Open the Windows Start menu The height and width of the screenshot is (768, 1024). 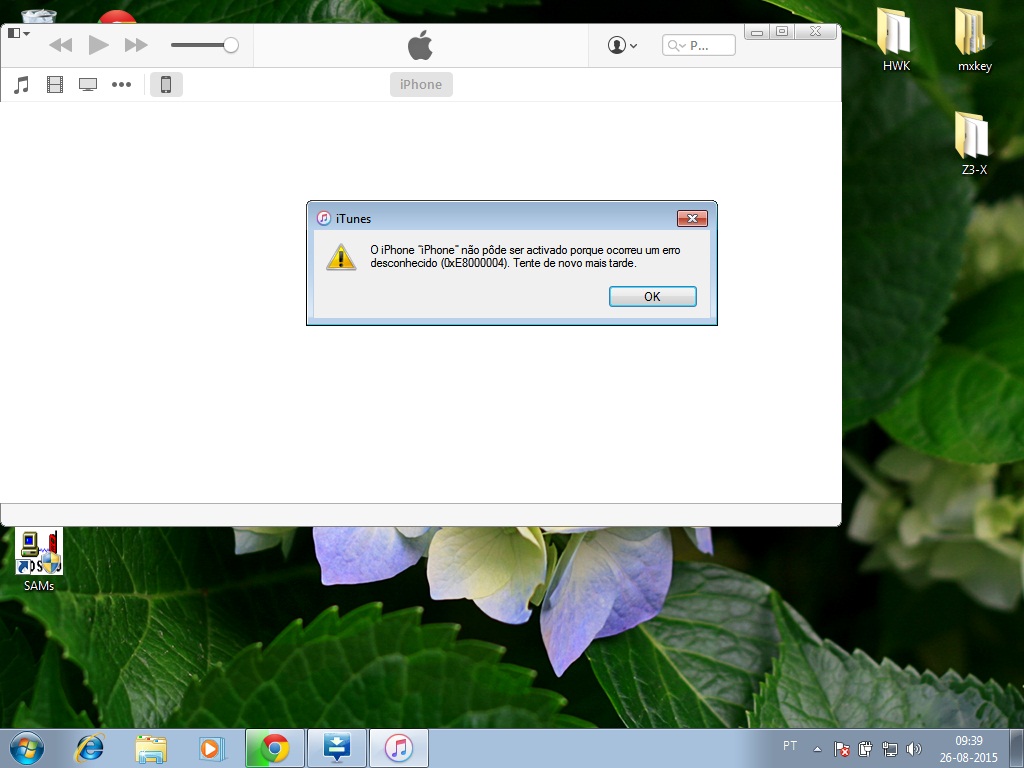click(x=26, y=748)
